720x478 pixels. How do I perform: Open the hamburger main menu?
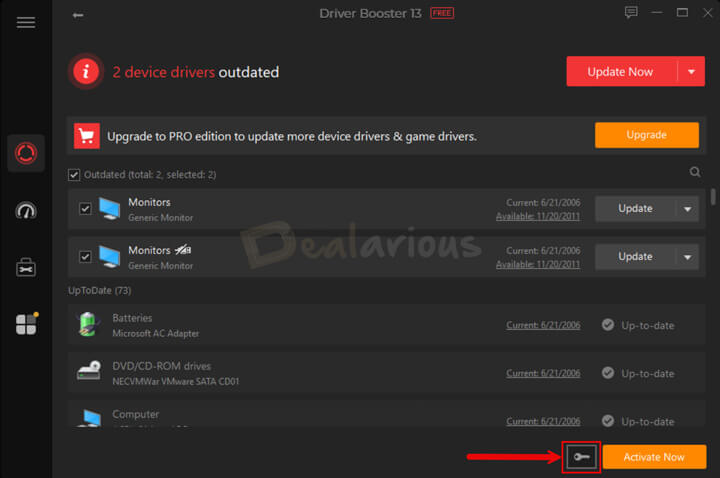pyautogui.click(x=26, y=22)
